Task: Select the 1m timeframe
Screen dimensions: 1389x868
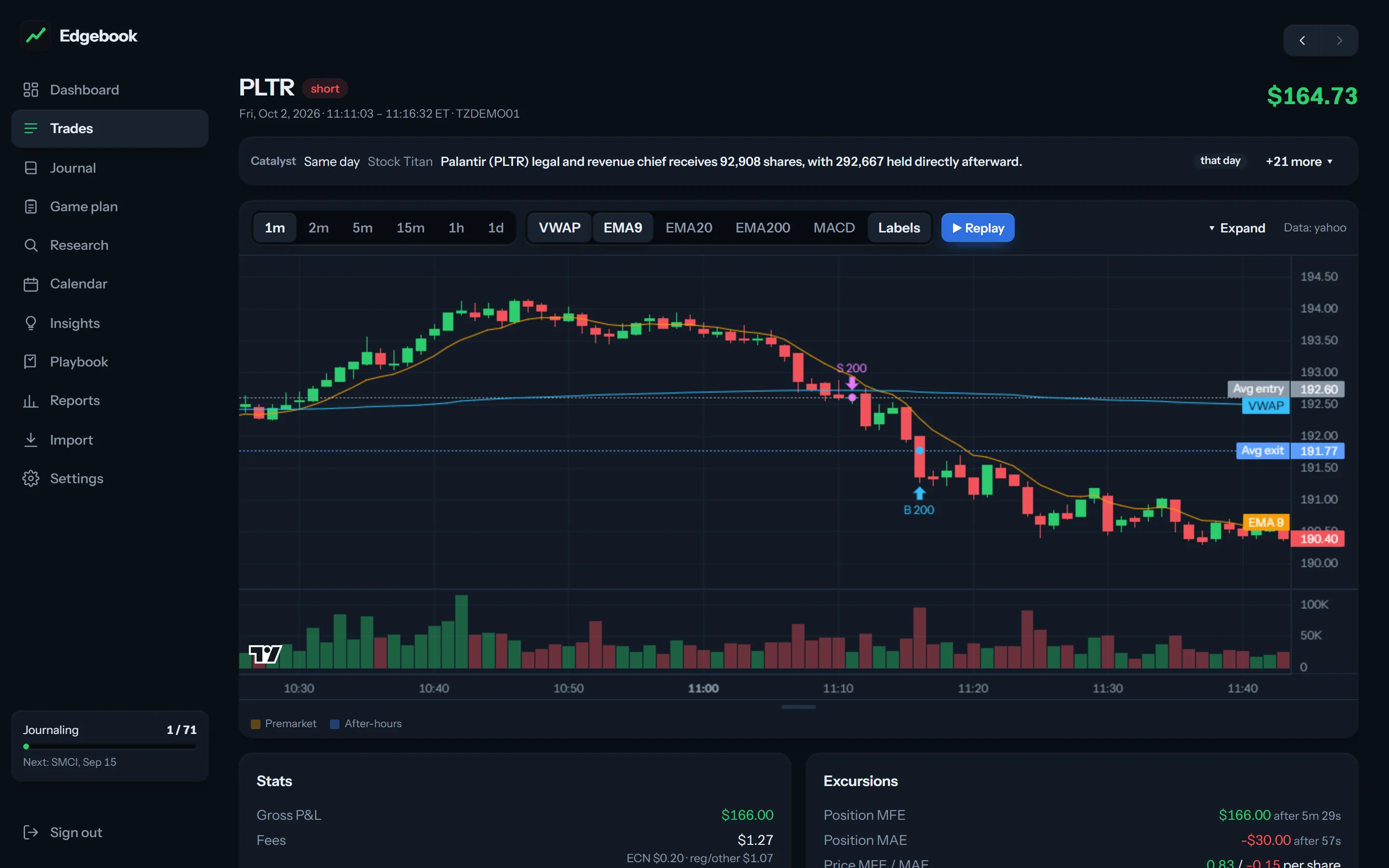Action: tap(274, 228)
